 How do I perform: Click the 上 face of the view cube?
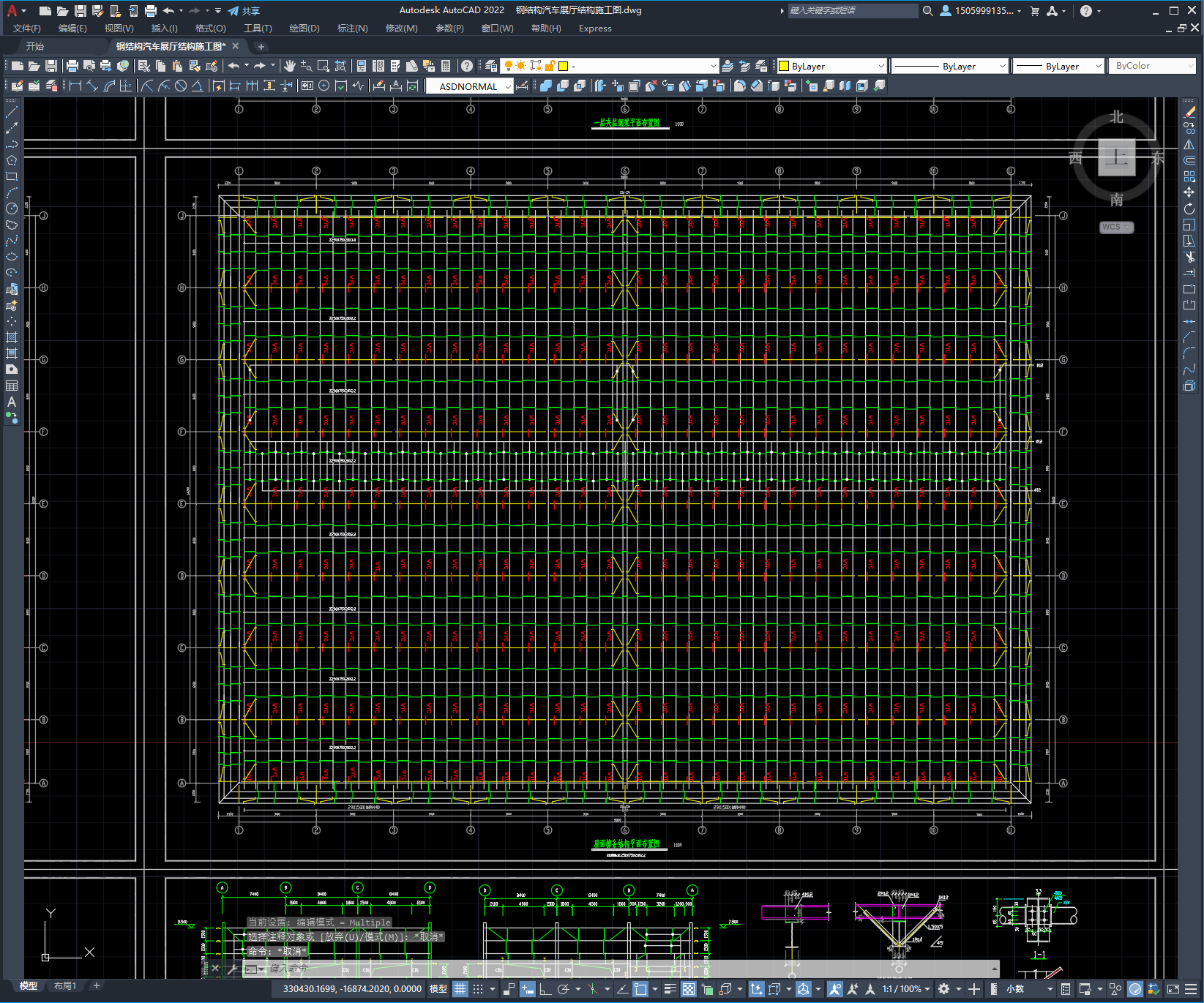(x=1116, y=157)
